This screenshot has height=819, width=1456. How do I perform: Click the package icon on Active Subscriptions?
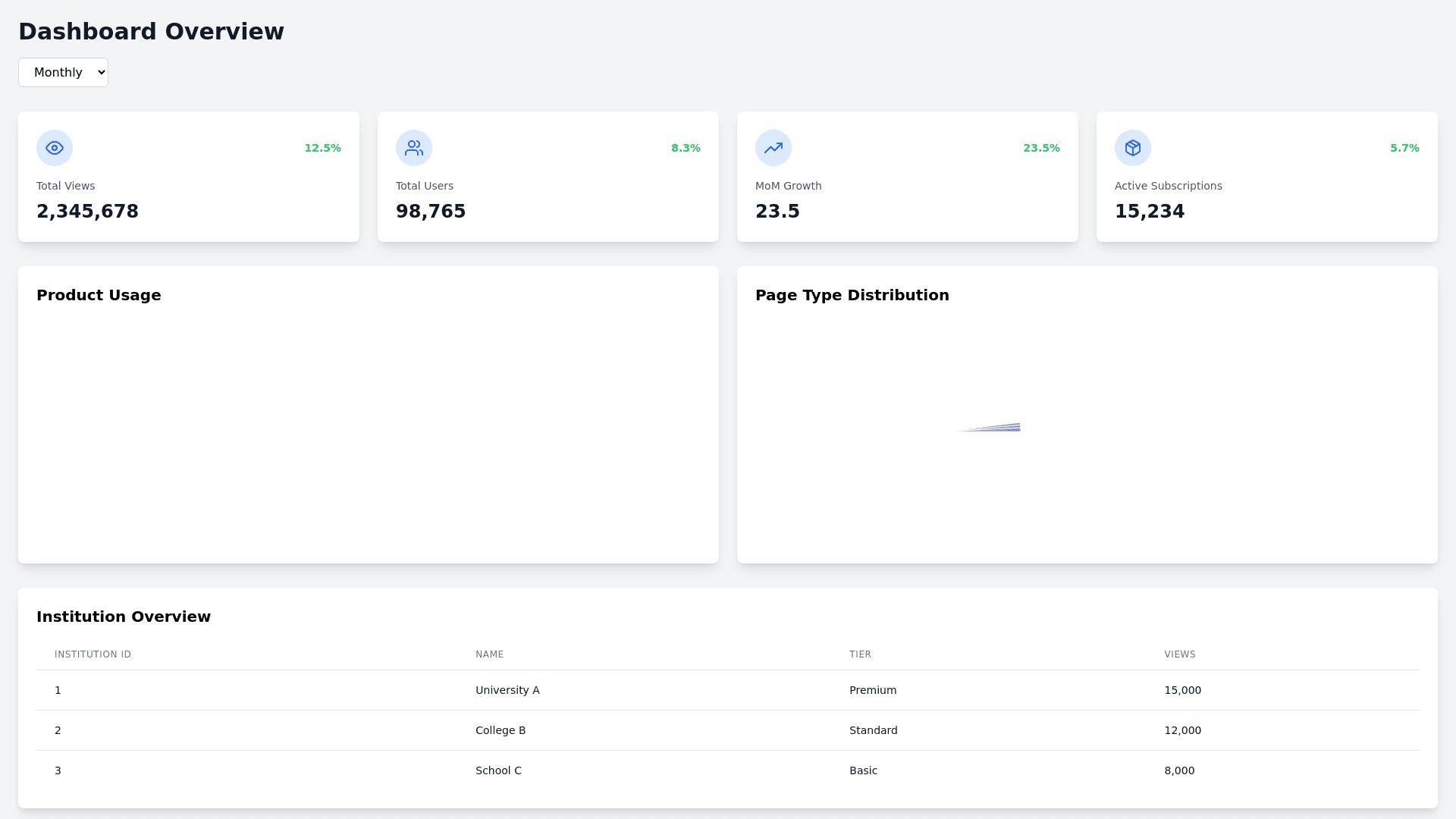tap(1132, 148)
